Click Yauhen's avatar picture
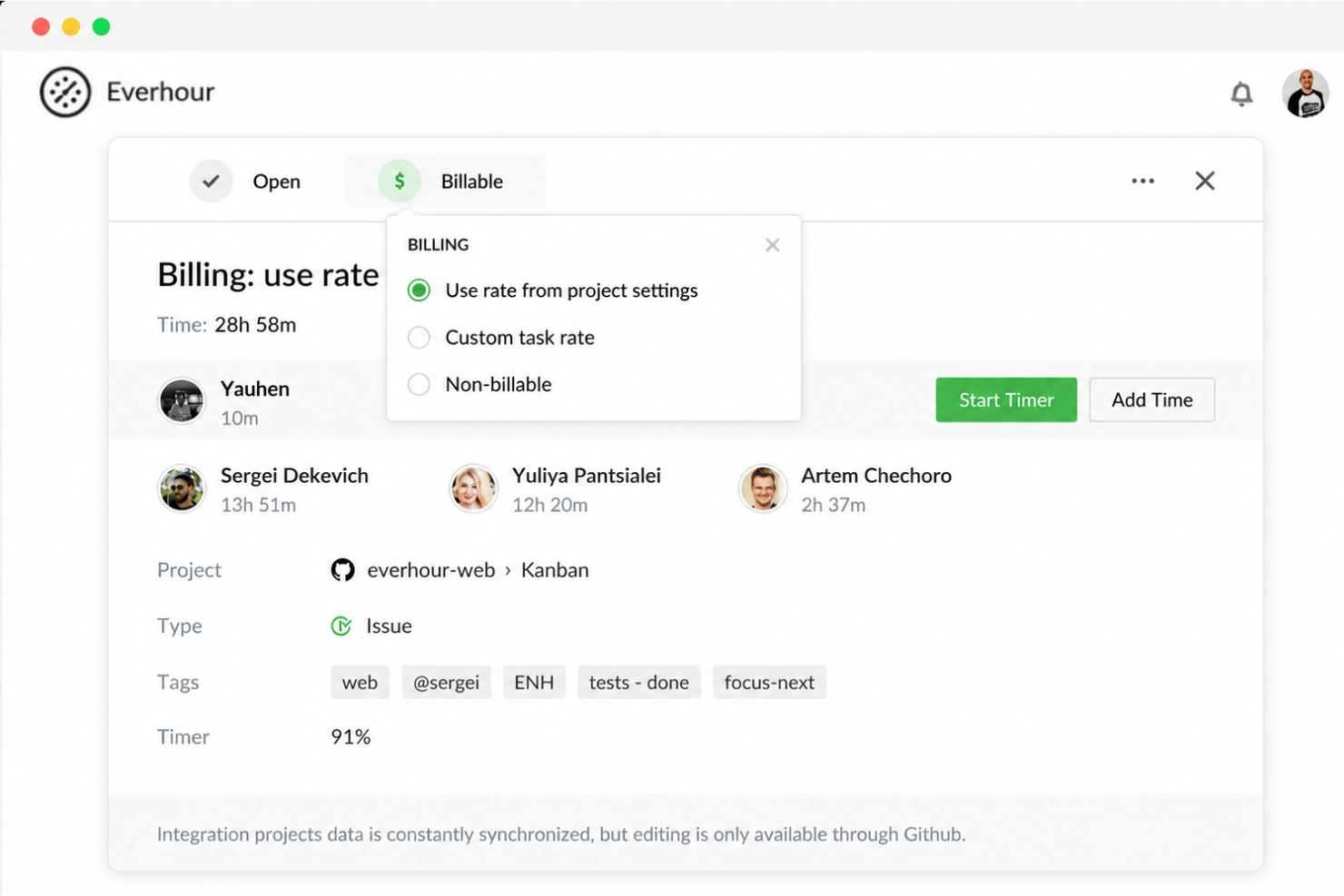This screenshot has width=1344, height=896. 182,400
